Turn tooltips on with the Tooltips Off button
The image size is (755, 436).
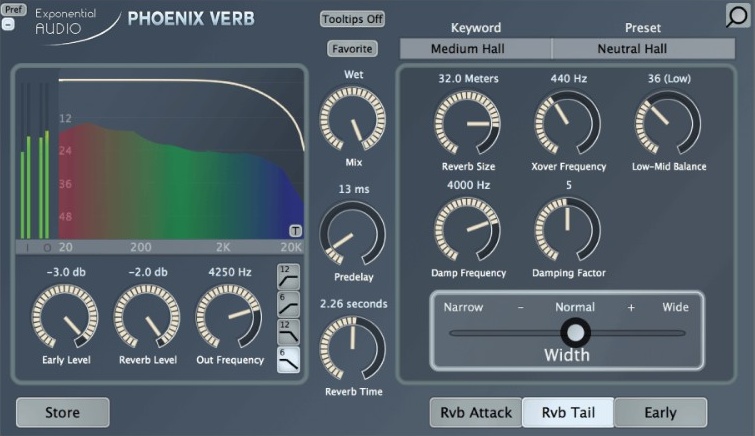click(352, 19)
